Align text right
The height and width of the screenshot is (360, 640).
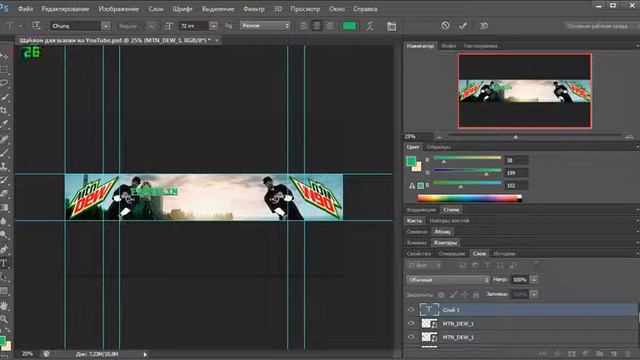(x=330, y=26)
